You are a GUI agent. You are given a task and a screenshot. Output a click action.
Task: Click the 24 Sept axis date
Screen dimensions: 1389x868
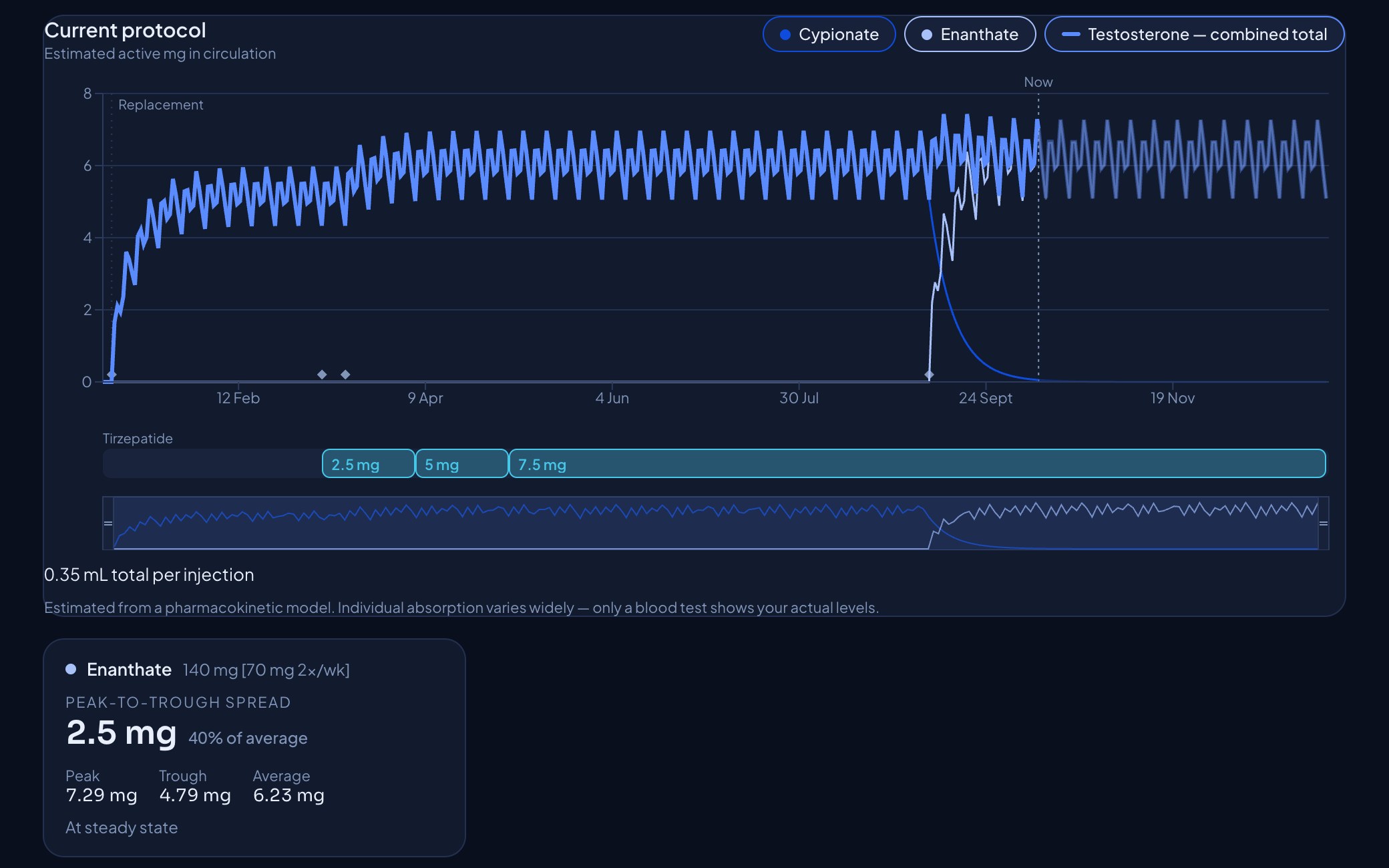986,398
